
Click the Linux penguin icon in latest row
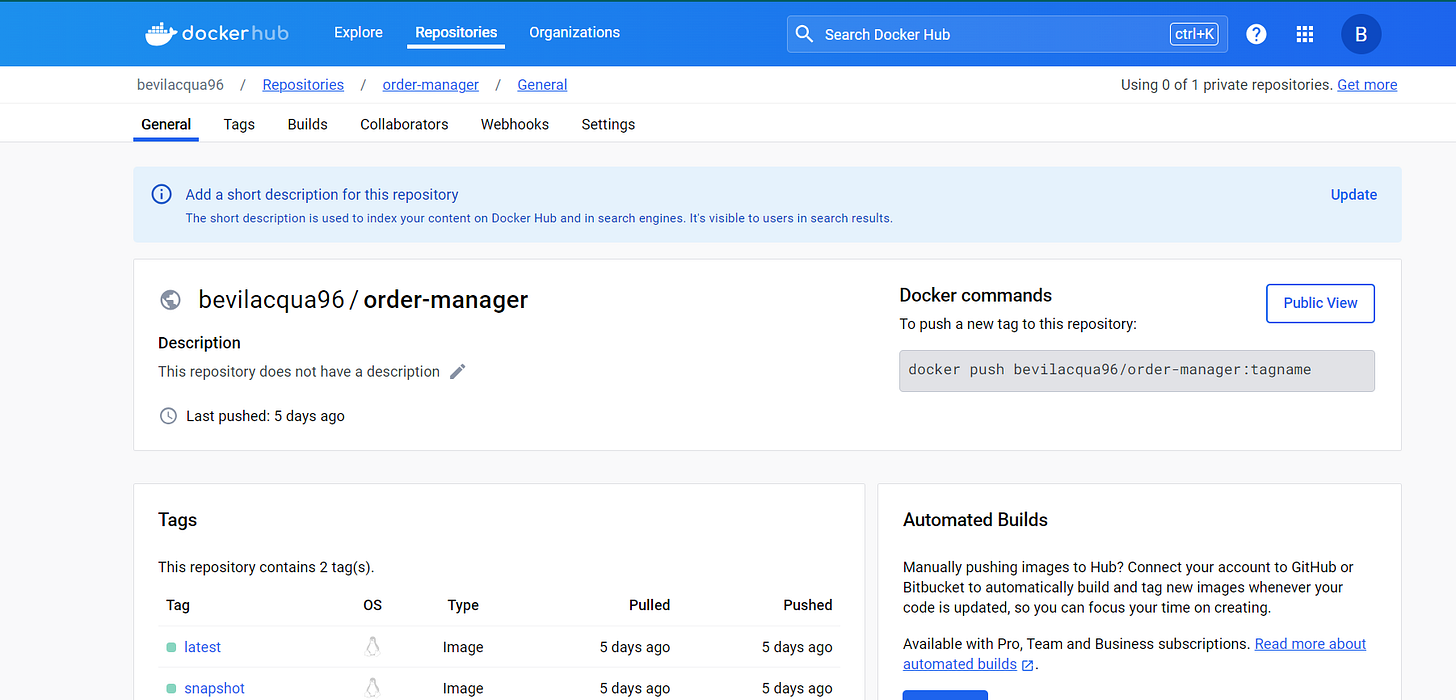373,646
